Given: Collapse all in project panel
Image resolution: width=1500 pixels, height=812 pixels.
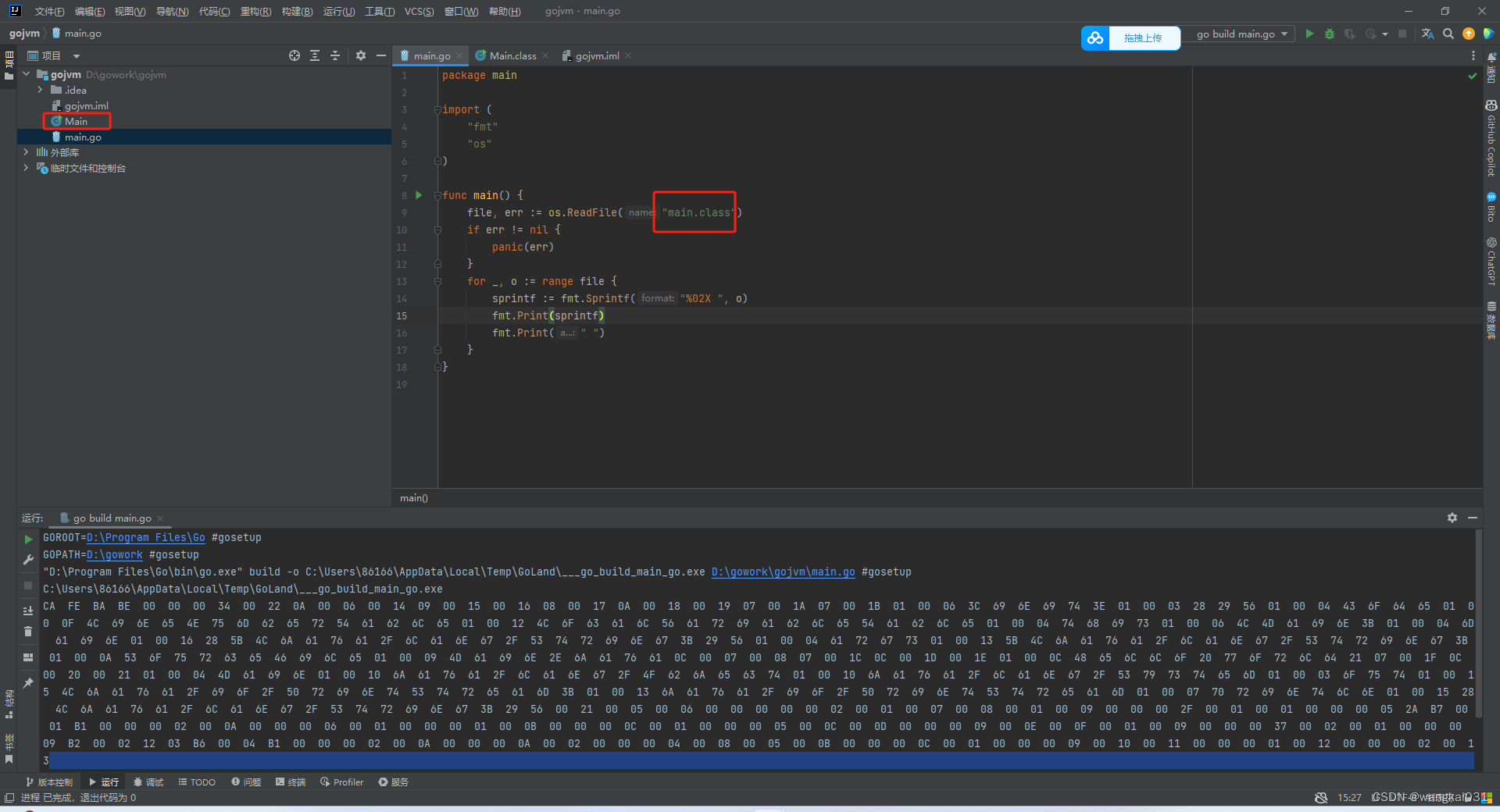Looking at the screenshot, I should pyautogui.click(x=335, y=55).
